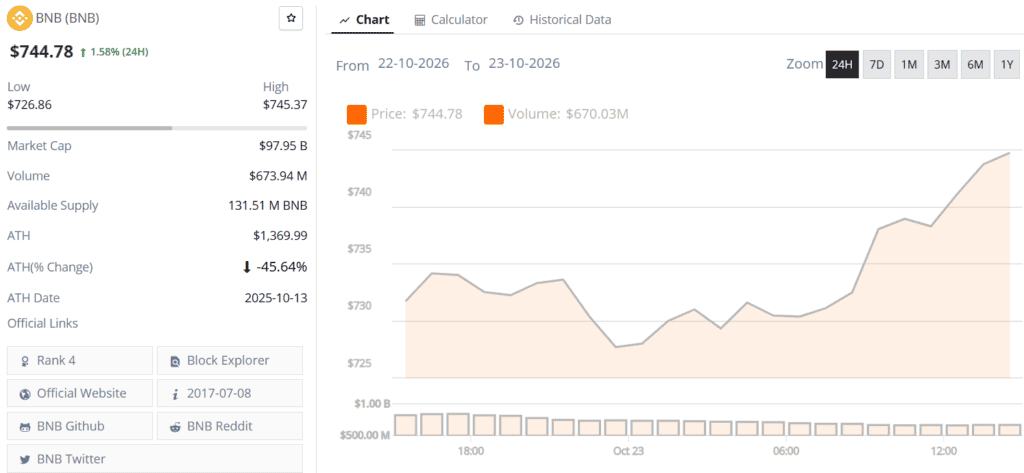Click the Low price $726.86

(29, 105)
